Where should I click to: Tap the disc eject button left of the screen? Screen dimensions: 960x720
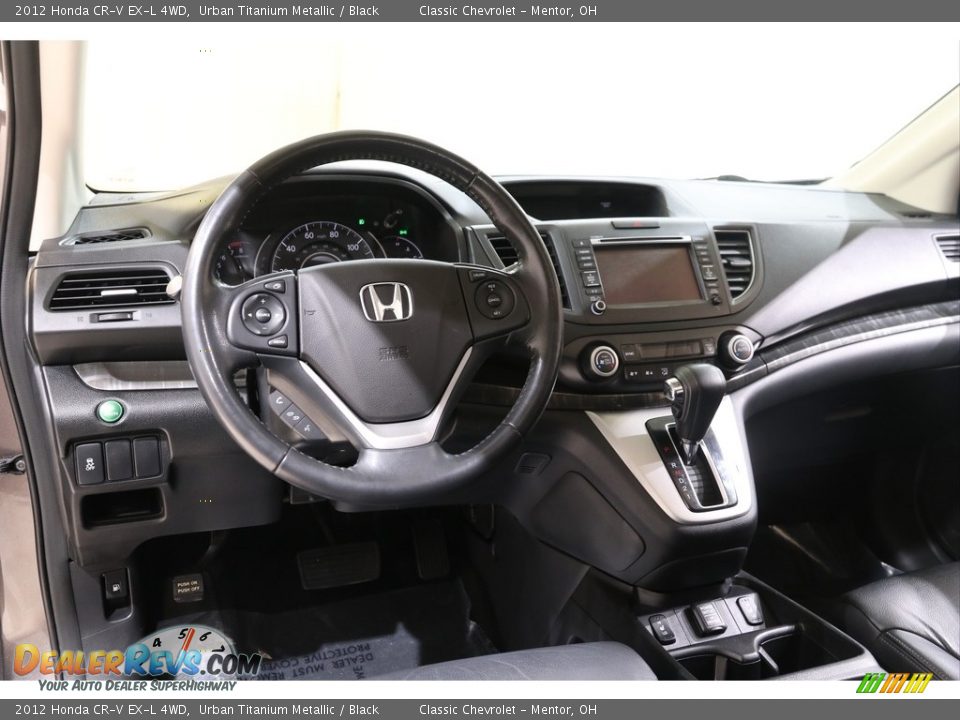click(x=581, y=244)
